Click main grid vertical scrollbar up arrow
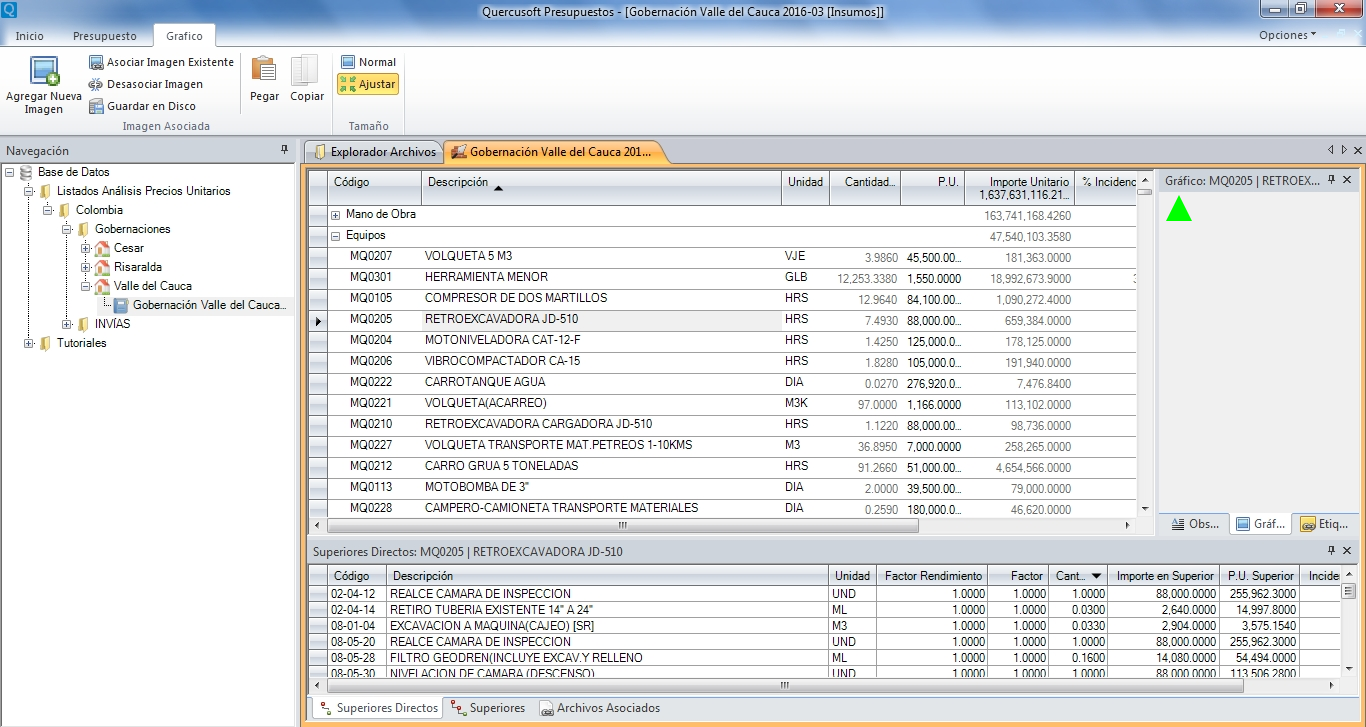Viewport: 1366px width, 727px height. pyautogui.click(x=1145, y=179)
